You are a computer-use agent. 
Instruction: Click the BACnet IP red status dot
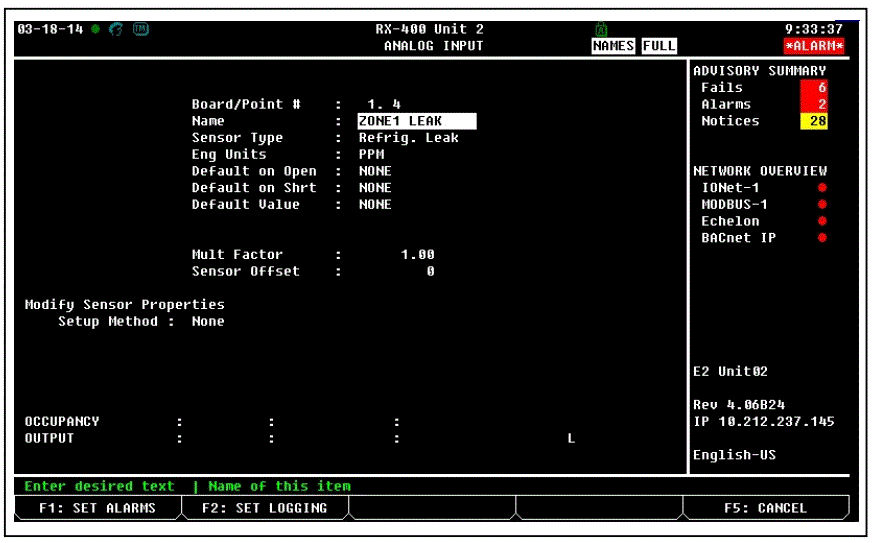(822, 238)
